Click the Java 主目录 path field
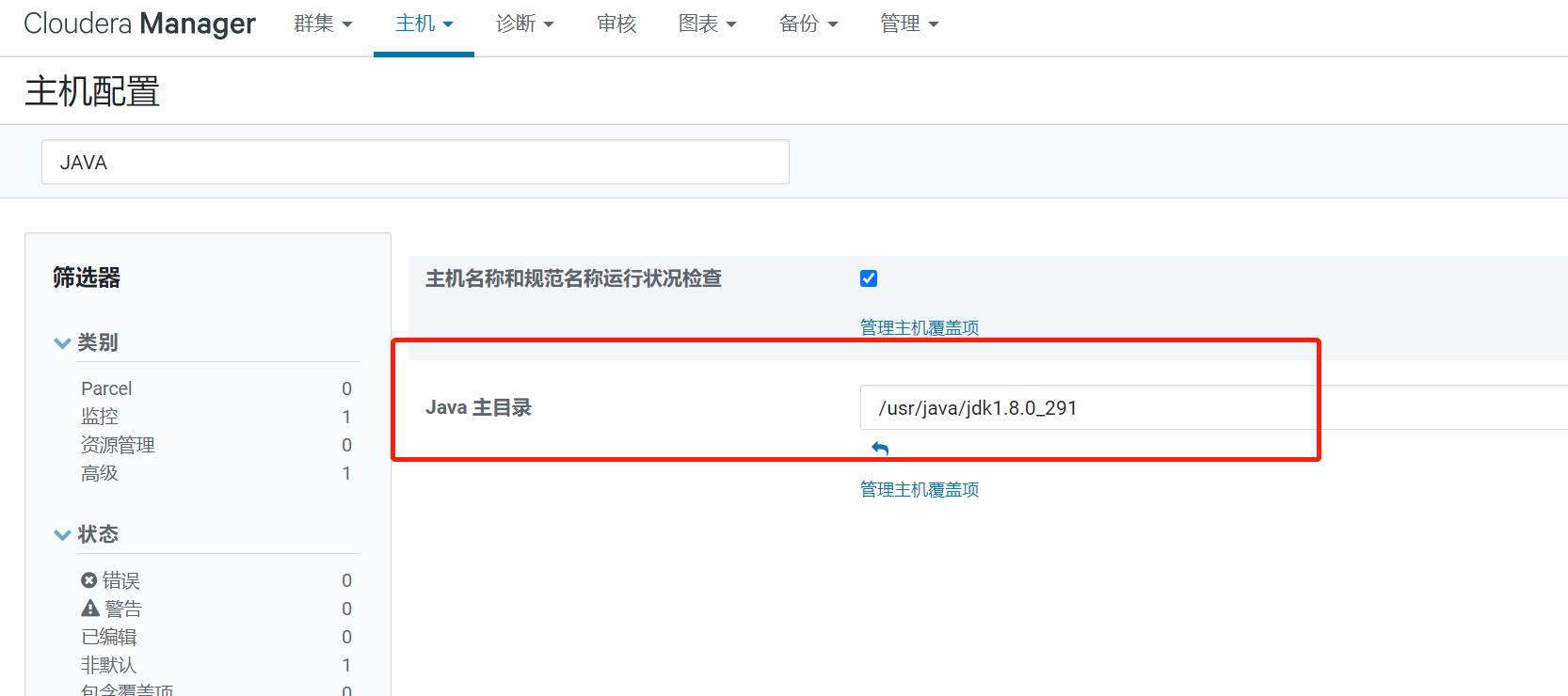The width and height of the screenshot is (1568, 696). click(1214, 407)
